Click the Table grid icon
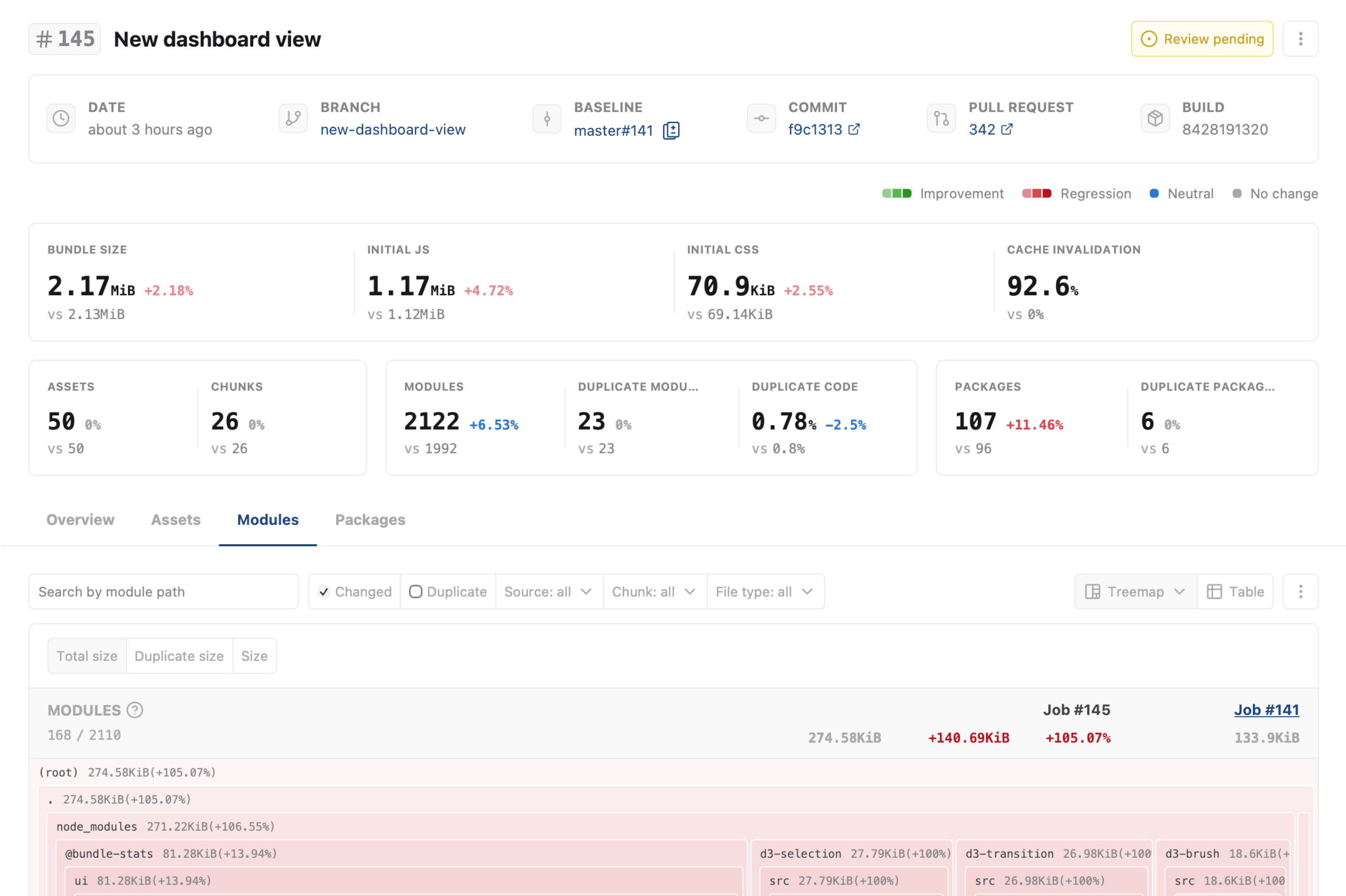This screenshot has width=1346, height=896. [1214, 591]
